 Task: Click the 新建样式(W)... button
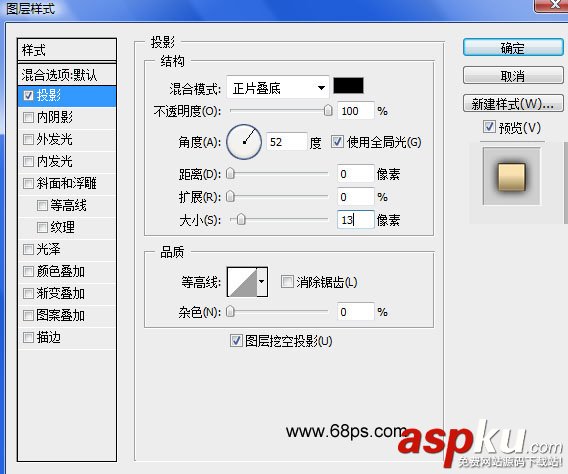click(x=513, y=104)
